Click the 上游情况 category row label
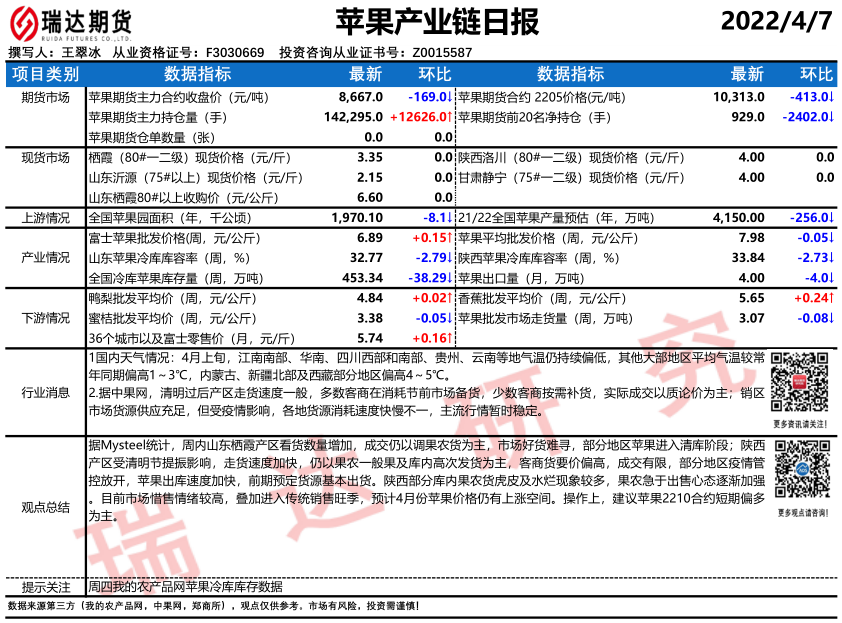This screenshot has height=623, width=842. (45, 218)
